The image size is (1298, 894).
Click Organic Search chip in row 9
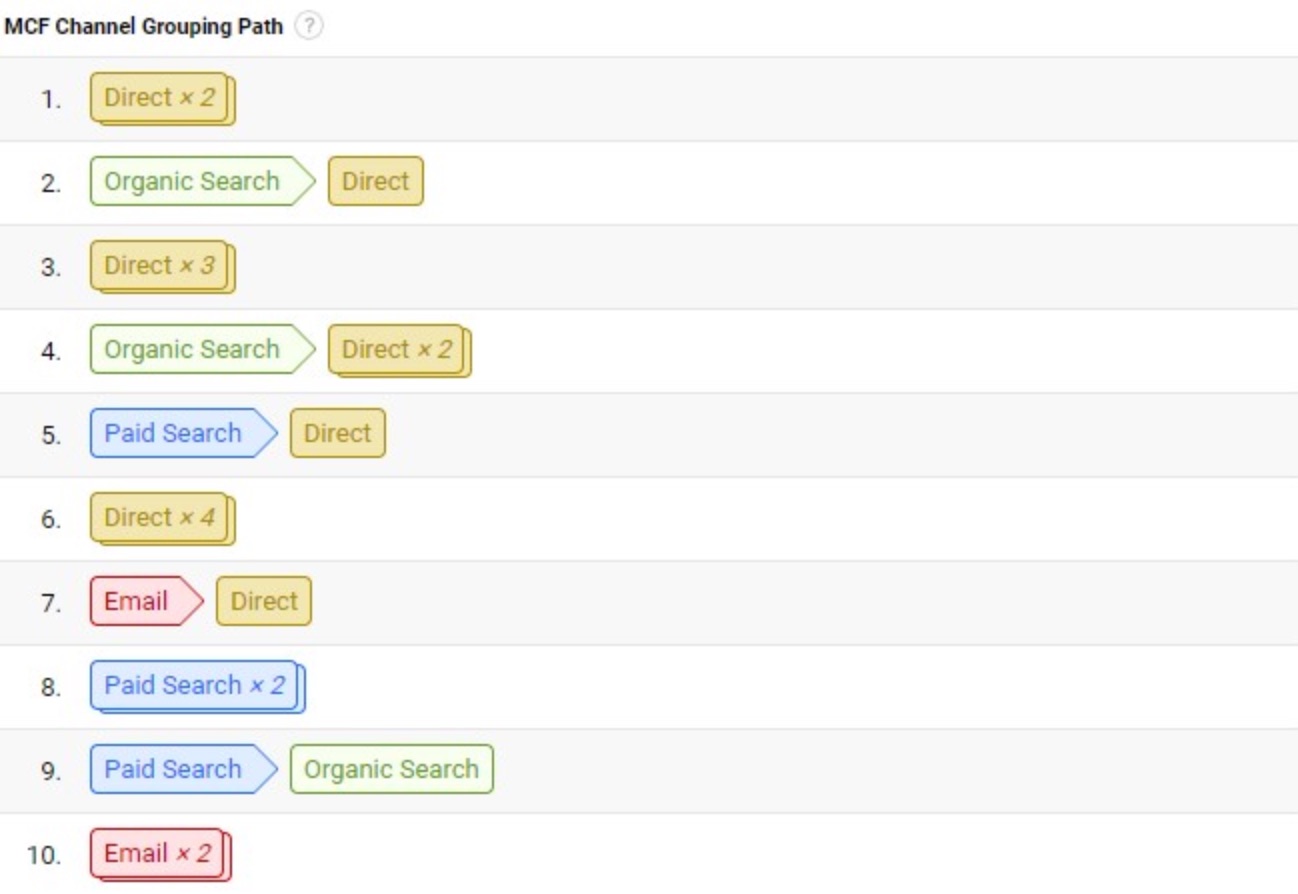pyautogui.click(x=391, y=769)
